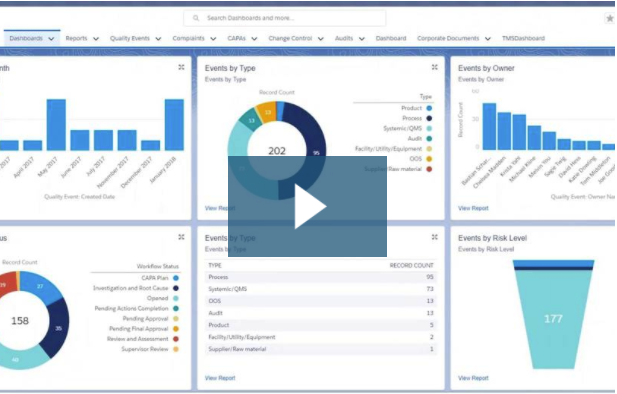This screenshot has width=617, height=394.
Task: Click the CAPA Plan legend color dot
Action: point(176,278)
